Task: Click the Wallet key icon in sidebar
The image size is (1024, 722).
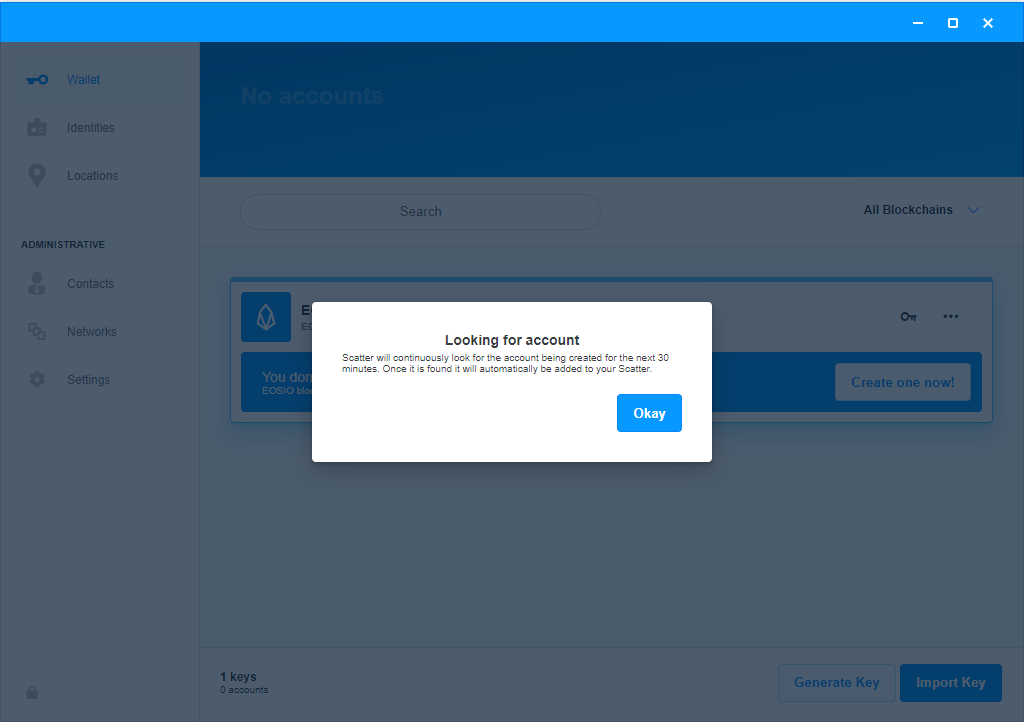Action: 37,80
